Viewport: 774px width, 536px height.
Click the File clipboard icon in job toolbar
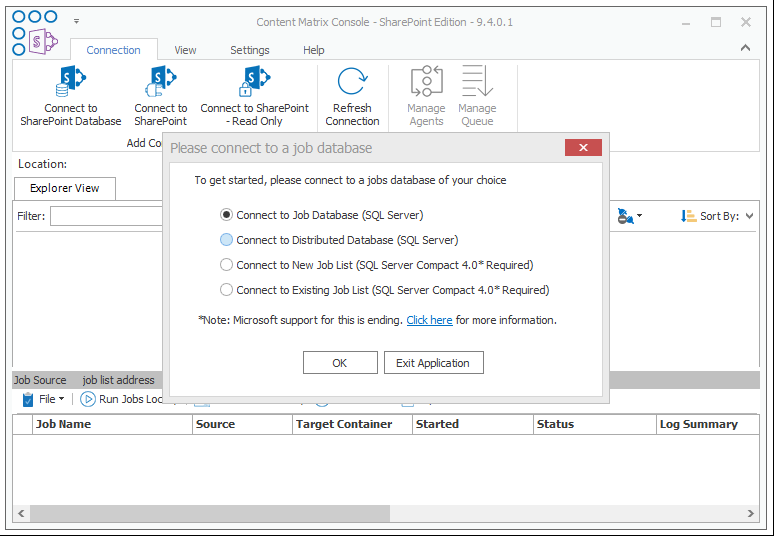(28, 399)
